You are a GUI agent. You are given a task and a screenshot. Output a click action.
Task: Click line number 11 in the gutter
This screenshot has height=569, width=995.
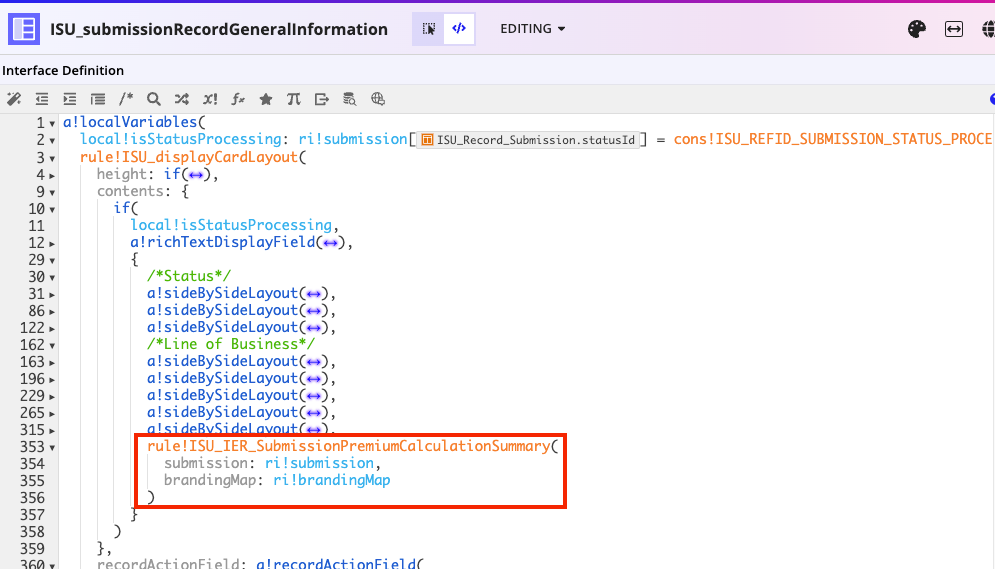point(36,226)
